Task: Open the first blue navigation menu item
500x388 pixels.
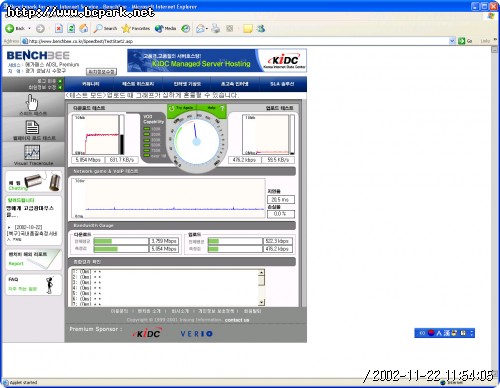Action: coord(90,84)
